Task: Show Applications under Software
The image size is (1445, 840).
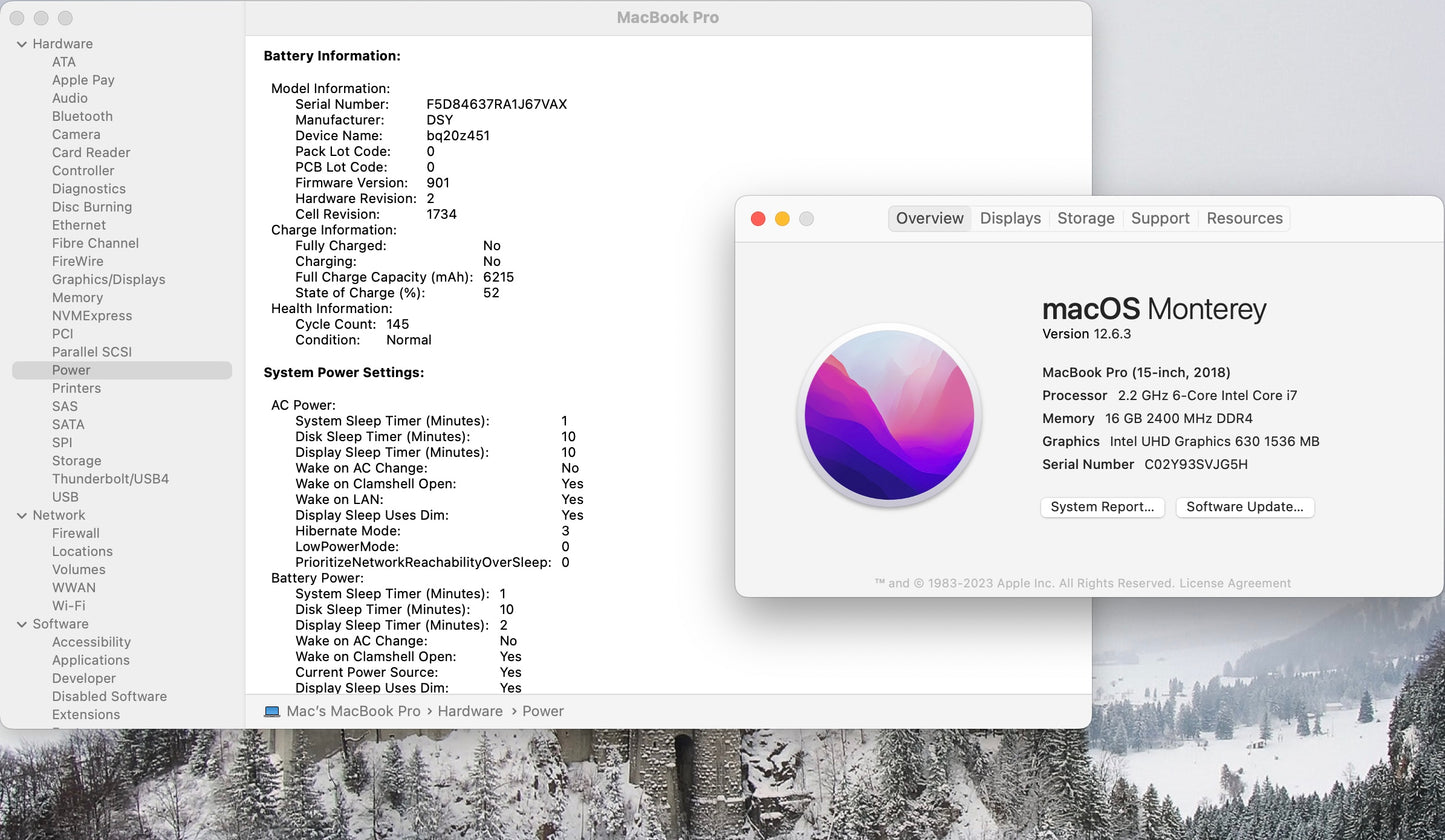Action: point(91,660)
